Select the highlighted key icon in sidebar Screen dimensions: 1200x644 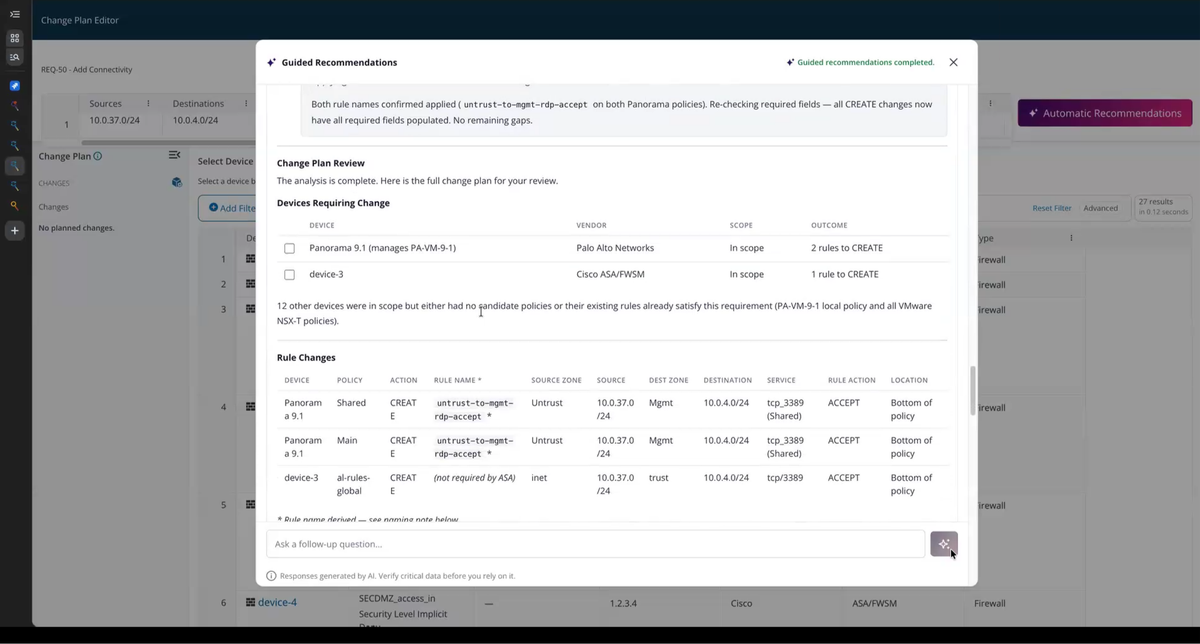tap(15, 166)
